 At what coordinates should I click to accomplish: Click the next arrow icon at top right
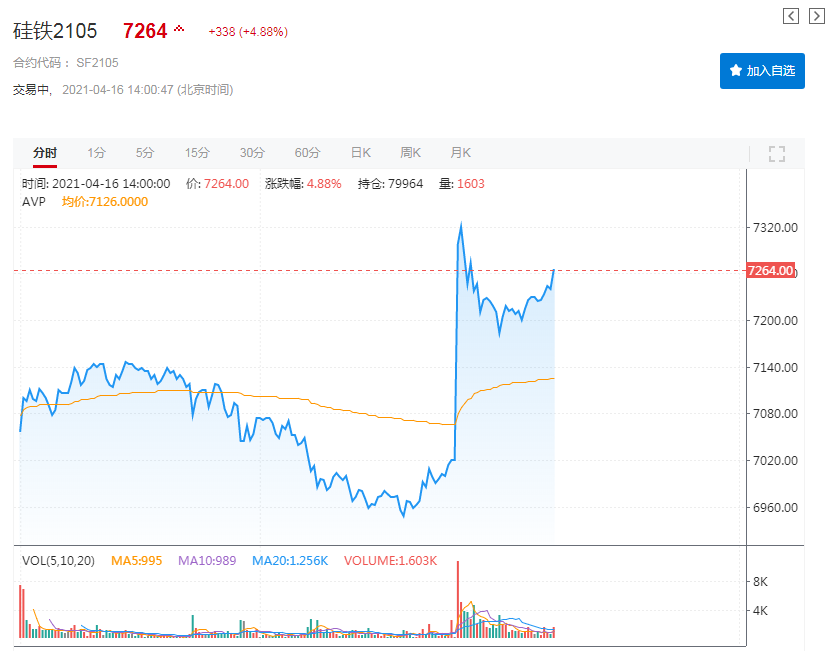click(817, 15)
